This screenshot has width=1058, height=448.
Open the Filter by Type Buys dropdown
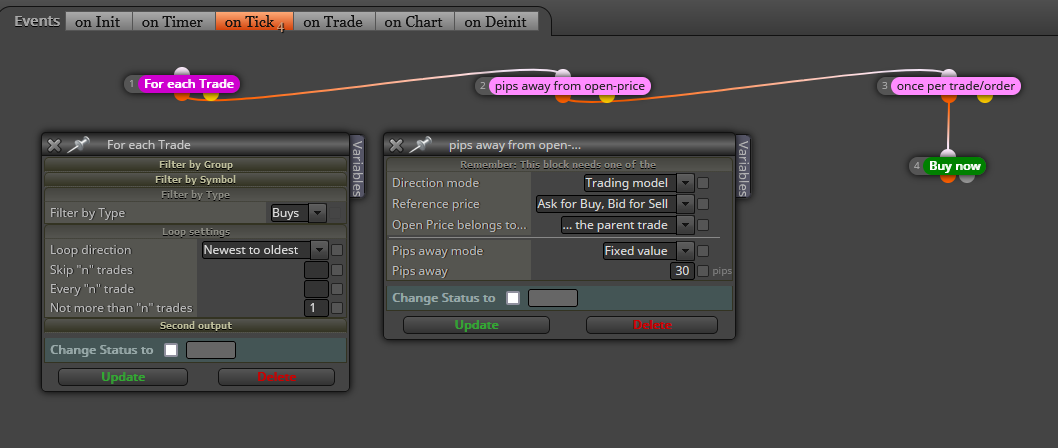click(x=298, y=213)
